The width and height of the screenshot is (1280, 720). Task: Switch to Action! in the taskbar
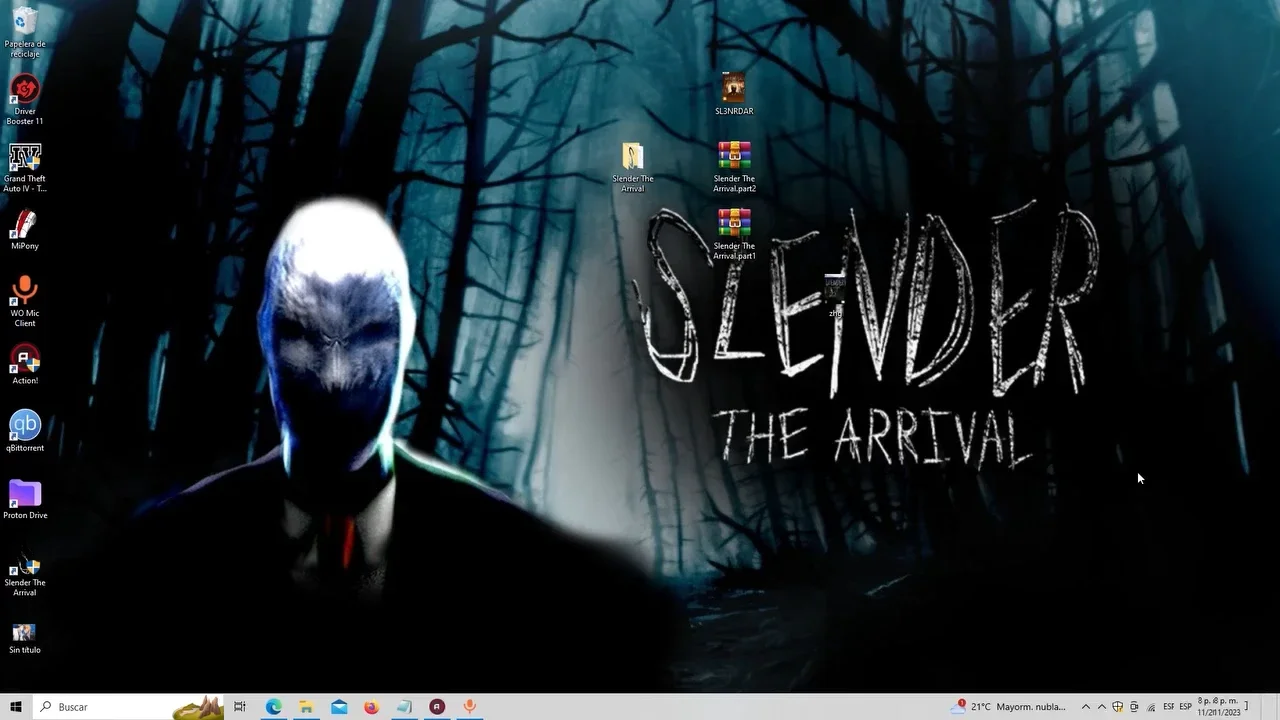click(437, 707)
